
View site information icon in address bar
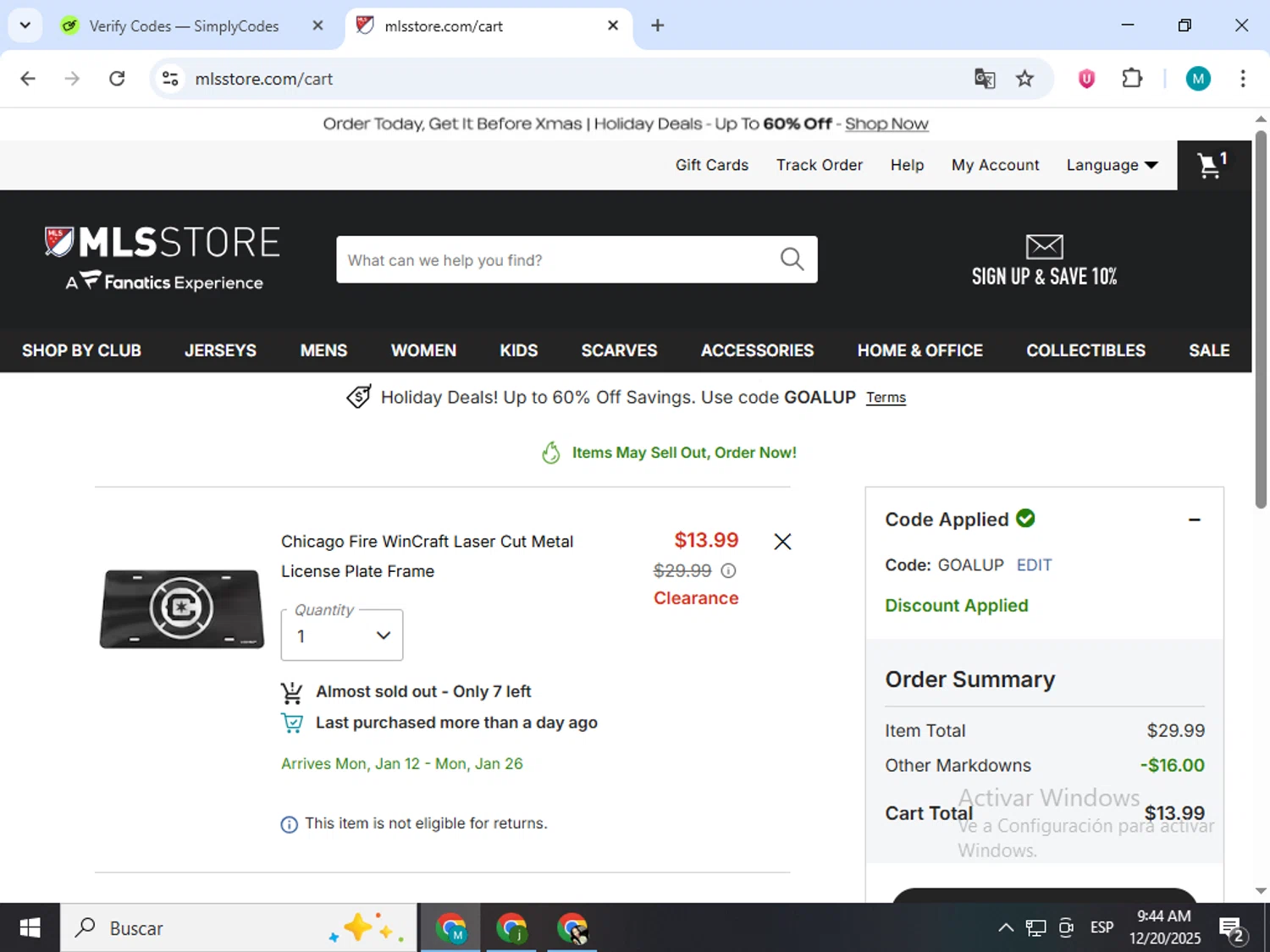click(x=170, y=79)
